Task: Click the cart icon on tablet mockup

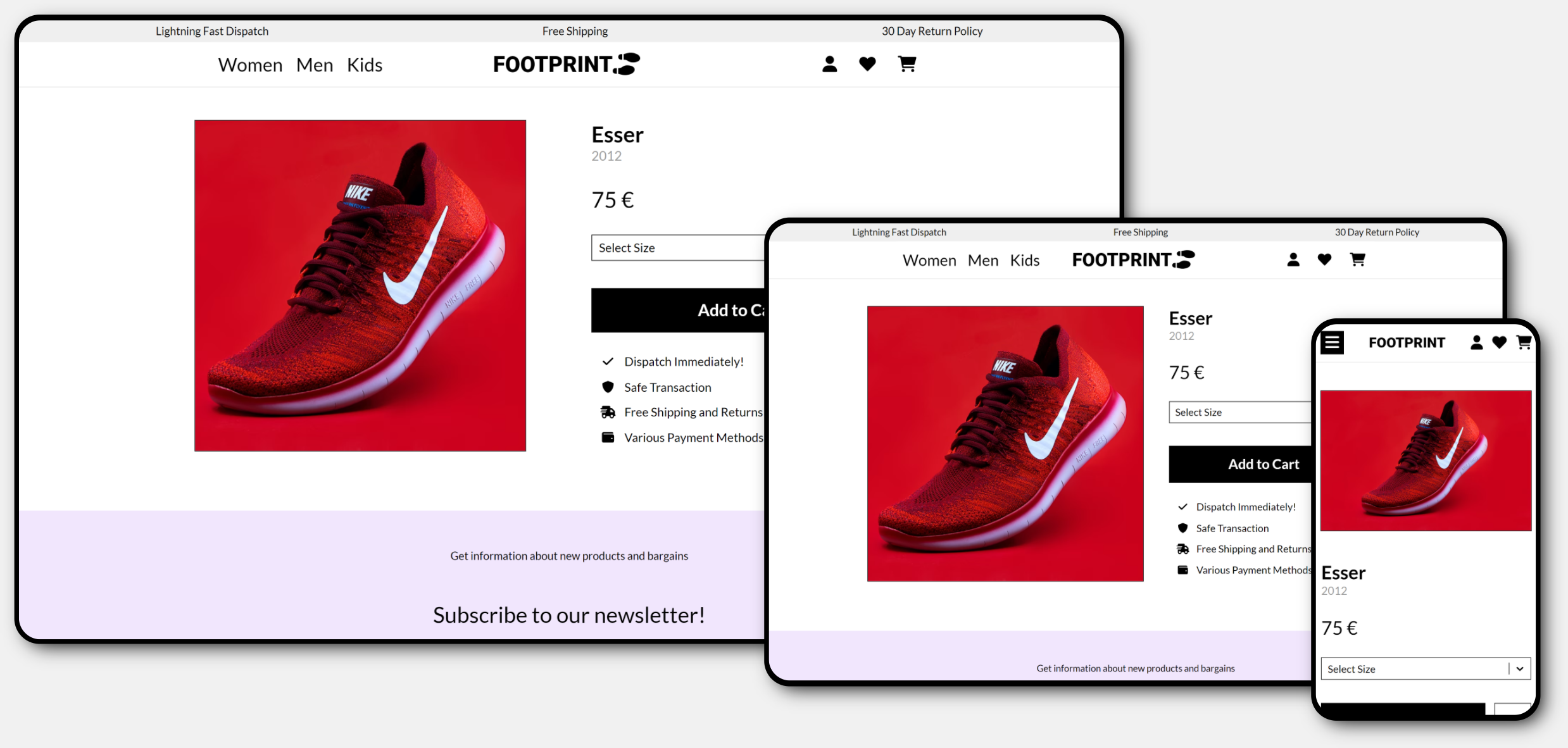Action: coord(1357,259)
